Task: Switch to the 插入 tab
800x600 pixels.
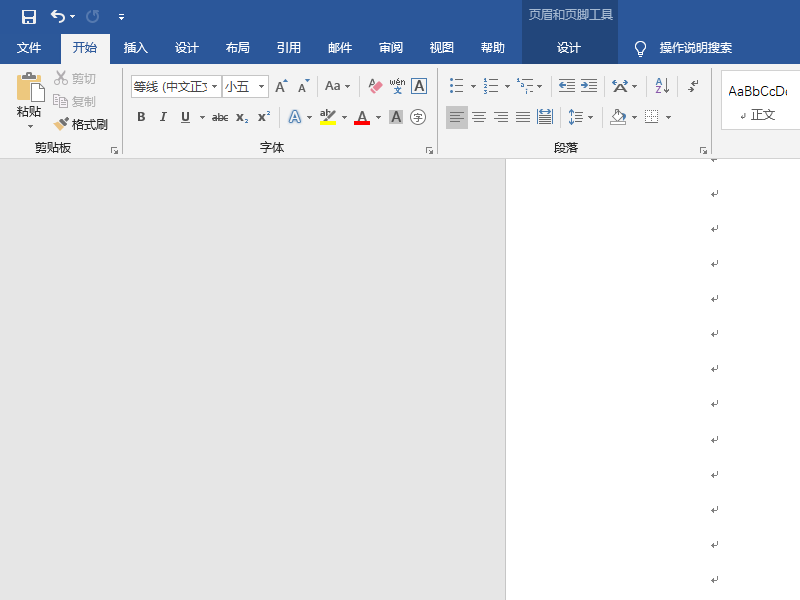Action: tap(135, 48)
